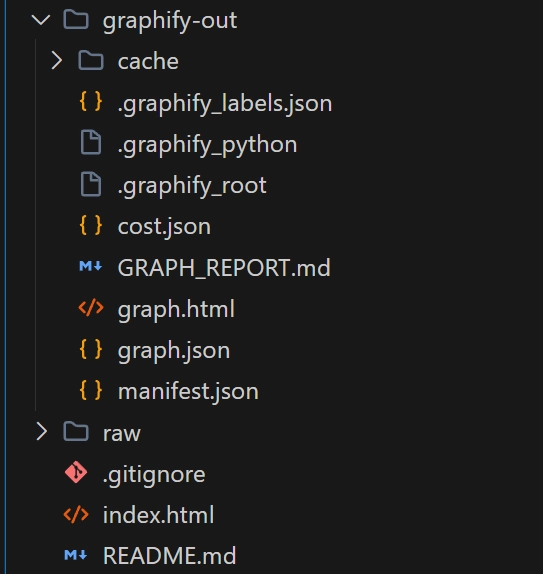Click the markdown icon beside GRAPH_REPORT.md
This screenshot has width=543, height=574.
click(x=91, y=266)
